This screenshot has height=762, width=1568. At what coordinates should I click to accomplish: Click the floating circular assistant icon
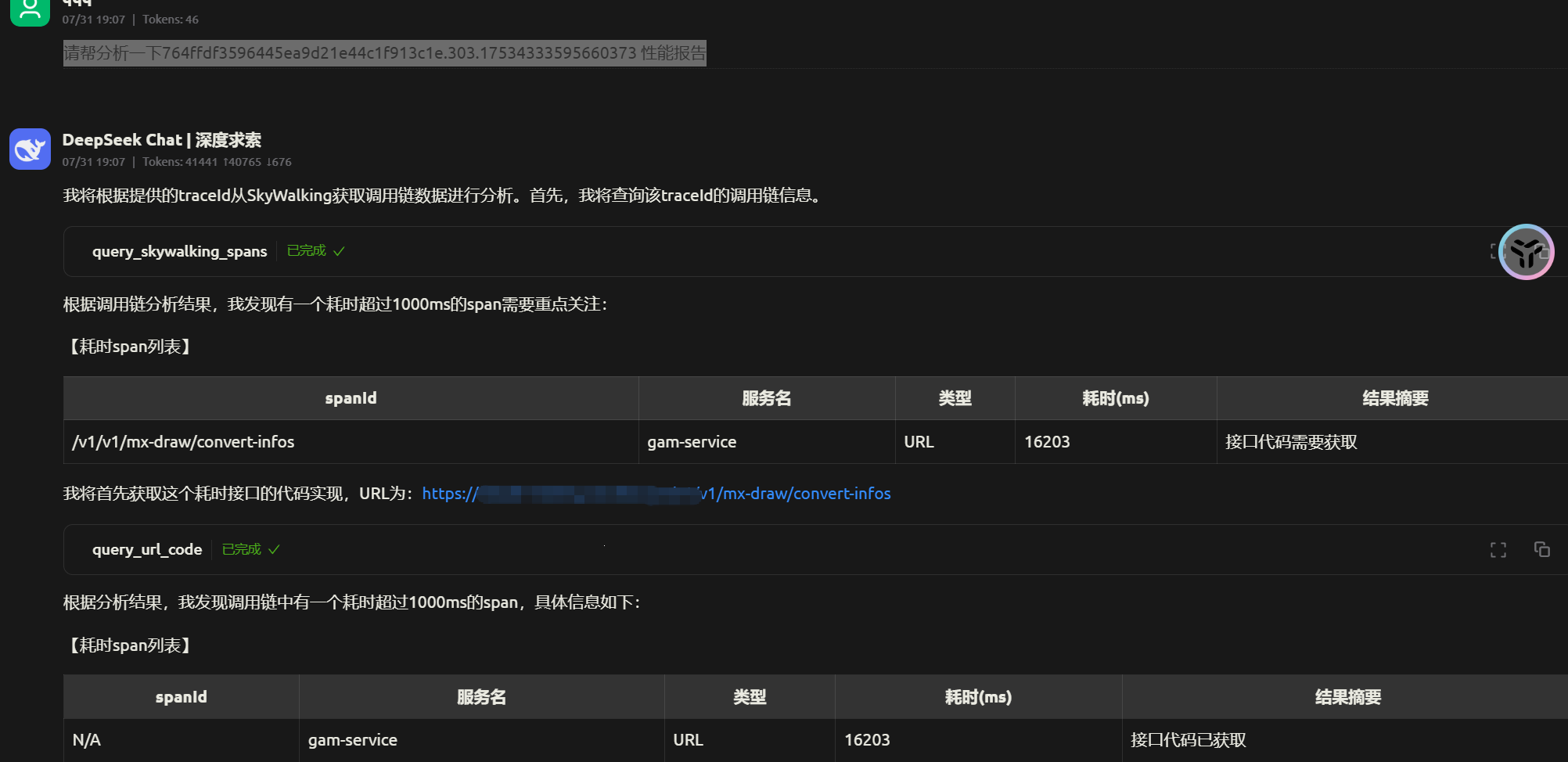tap(1526, 252)
